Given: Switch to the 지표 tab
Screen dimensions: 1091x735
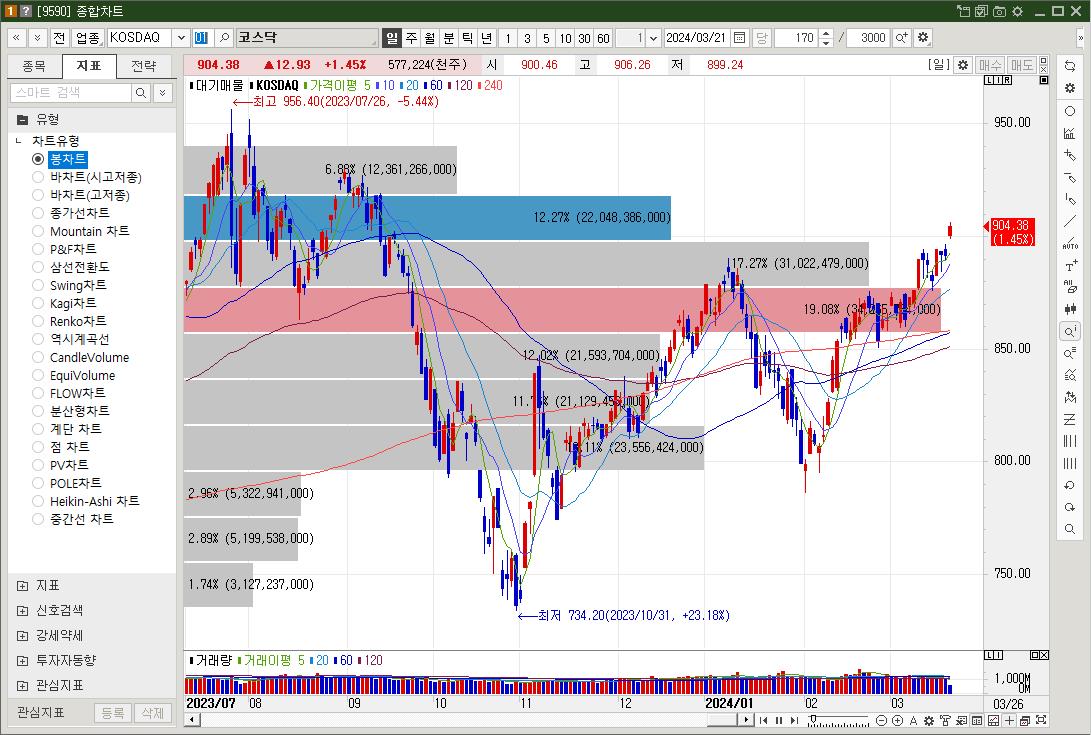Looking at the screenshot, I should (x=89, y=66).
